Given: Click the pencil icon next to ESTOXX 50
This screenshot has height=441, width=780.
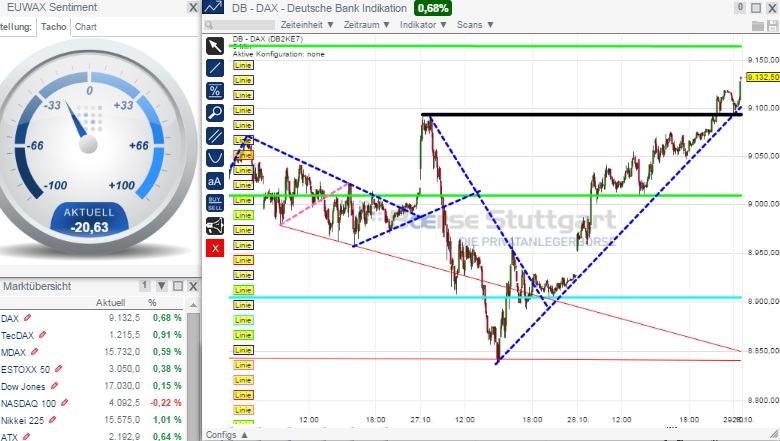Looking at the screenshot, I should pyautogui.click(x=58, y=368).
